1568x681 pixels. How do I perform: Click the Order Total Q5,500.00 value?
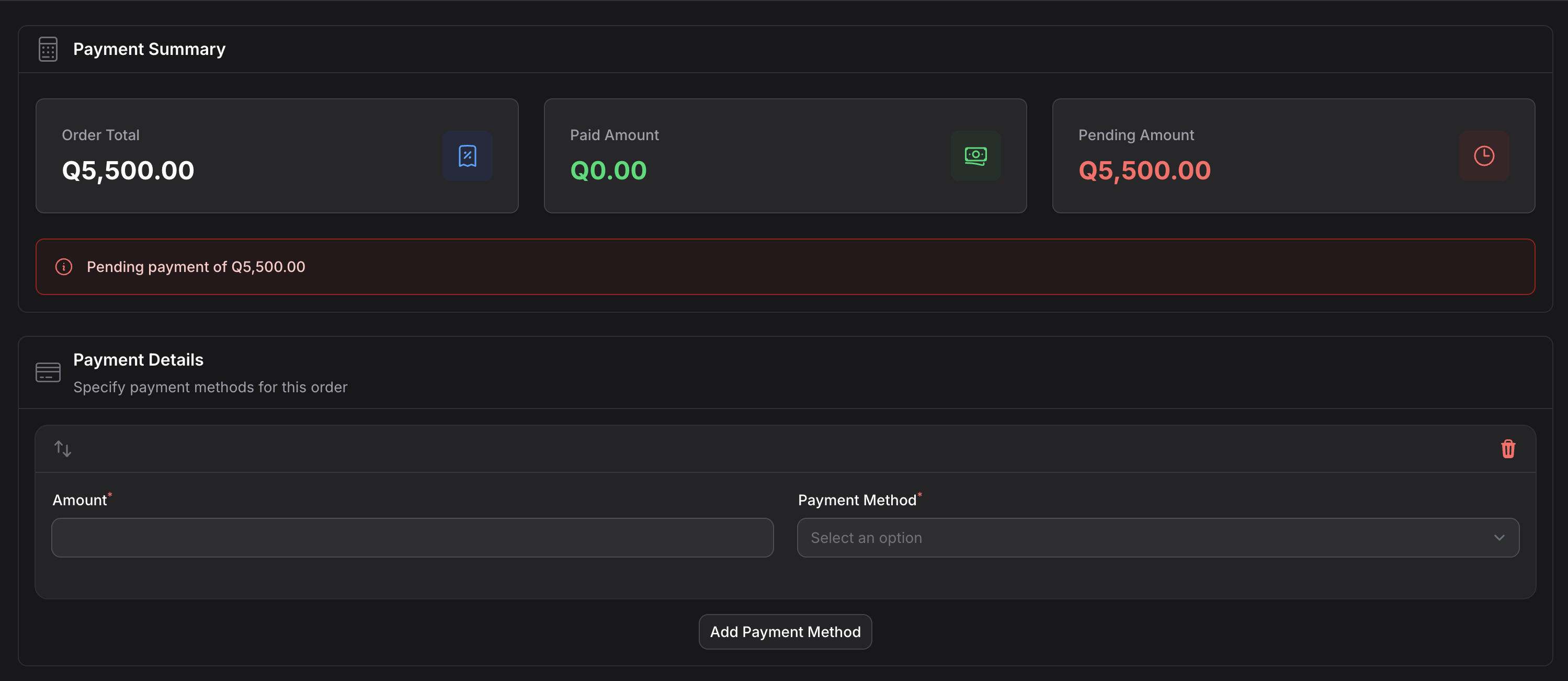coord(128,171)
